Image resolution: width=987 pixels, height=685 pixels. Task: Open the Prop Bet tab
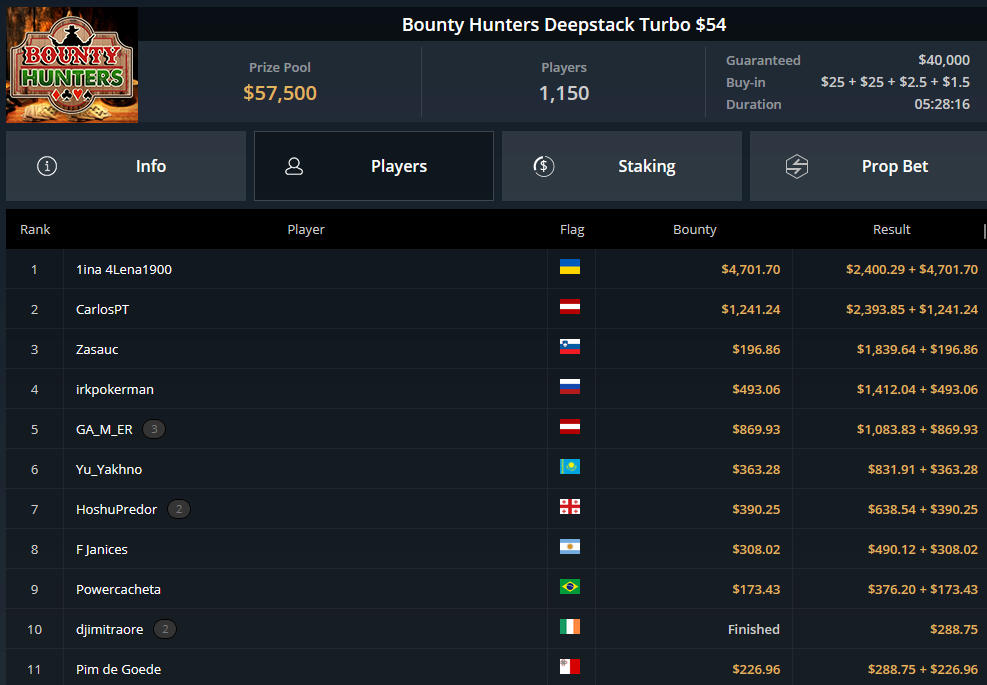point(869,166)
